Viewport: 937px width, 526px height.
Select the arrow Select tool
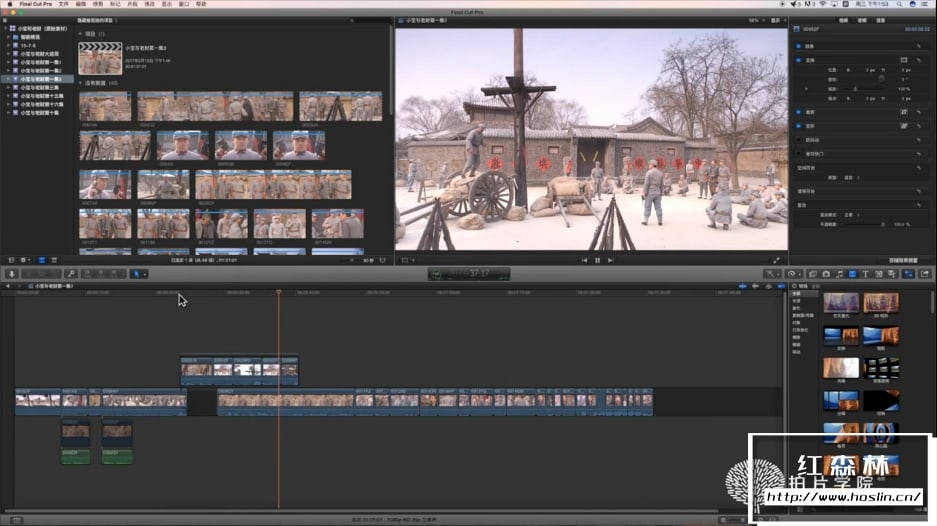(136, 274)
